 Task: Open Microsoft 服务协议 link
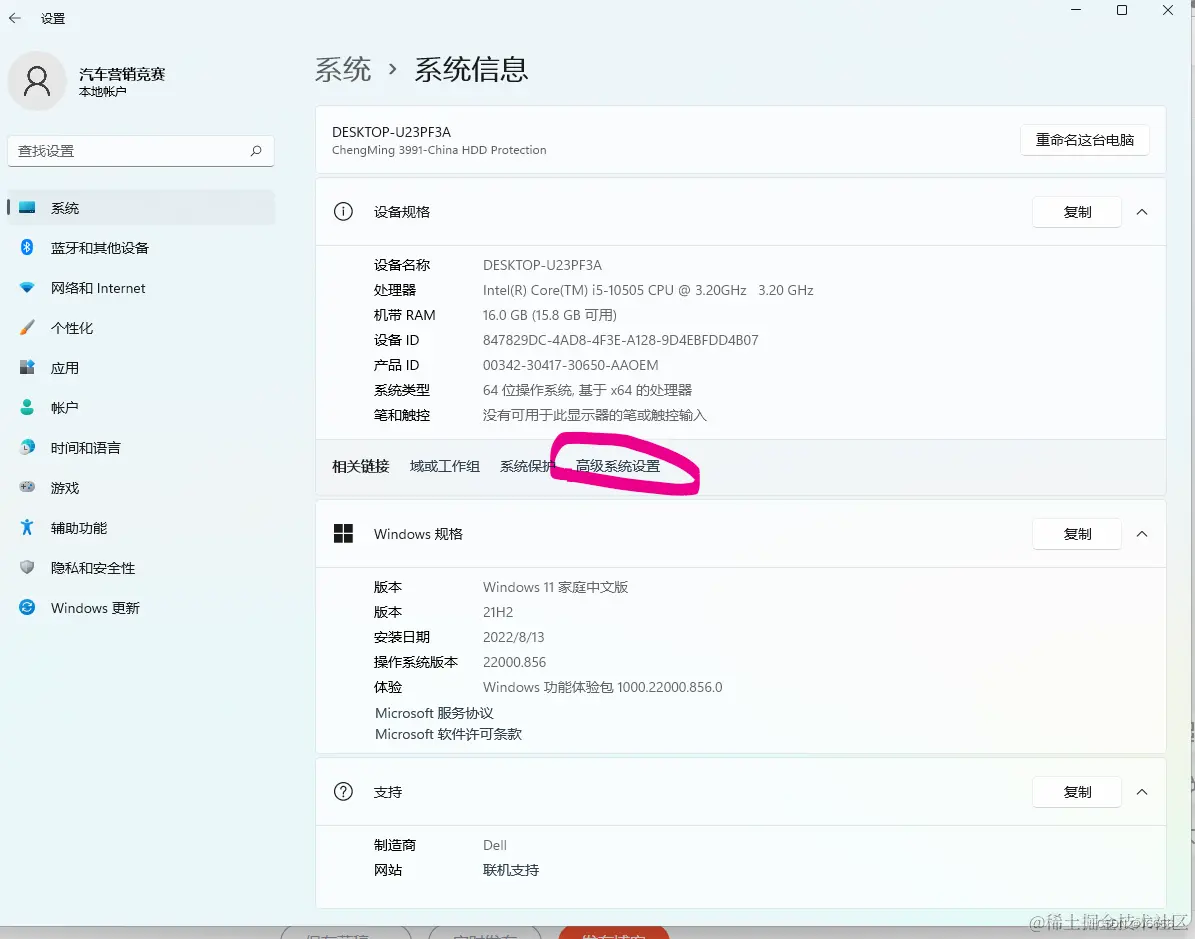(434, 713)
